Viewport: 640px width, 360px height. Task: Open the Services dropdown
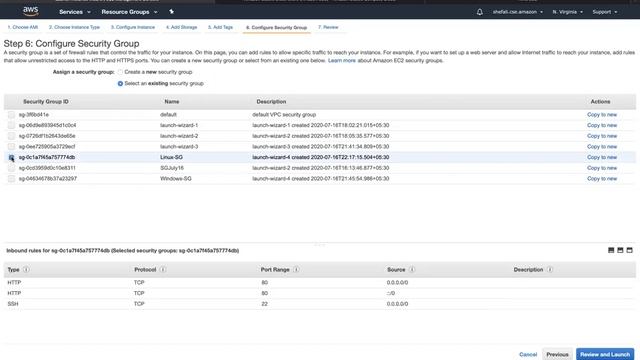(75, 12)
